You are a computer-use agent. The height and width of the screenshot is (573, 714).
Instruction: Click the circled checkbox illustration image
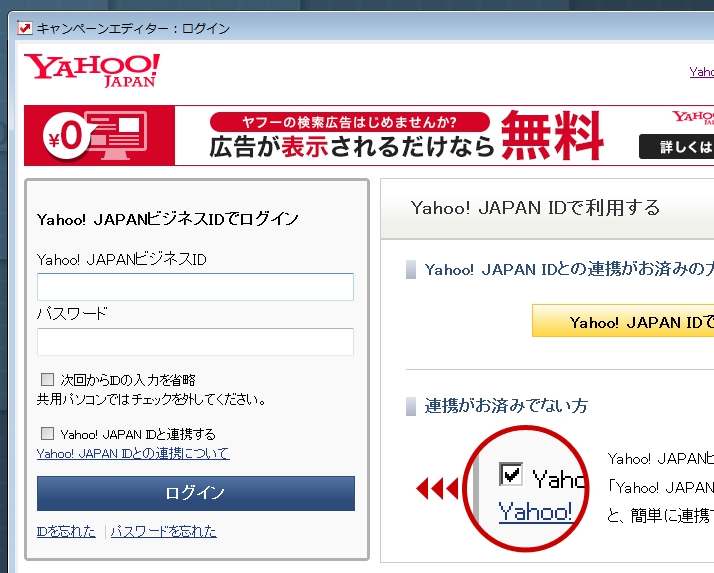526,488
